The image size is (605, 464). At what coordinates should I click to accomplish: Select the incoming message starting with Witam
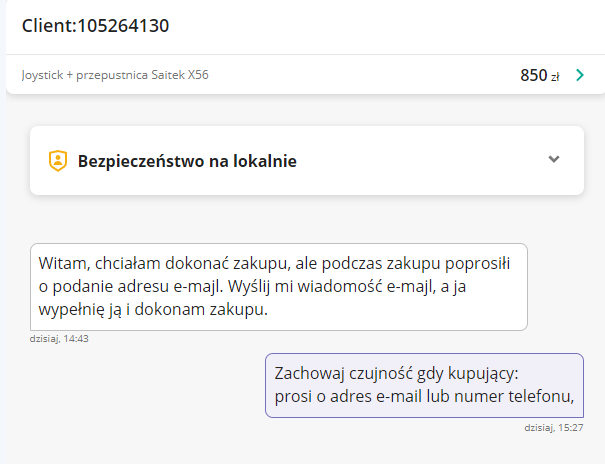tap(278, 287)
